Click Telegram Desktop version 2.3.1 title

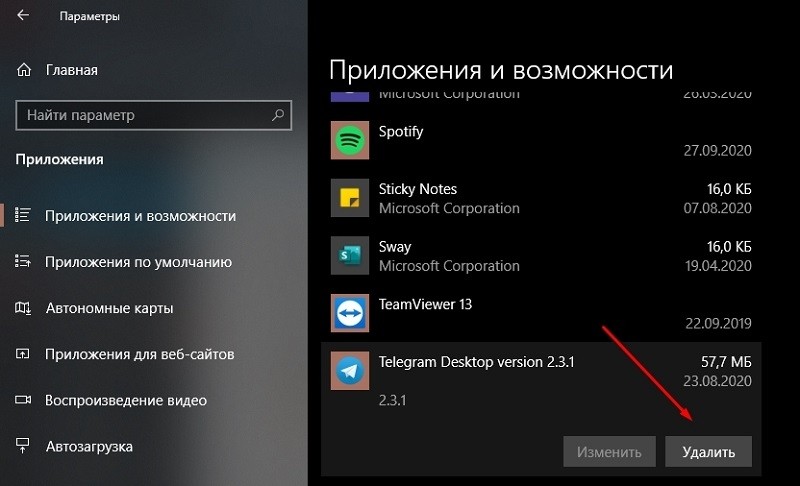tap(477, 362)
